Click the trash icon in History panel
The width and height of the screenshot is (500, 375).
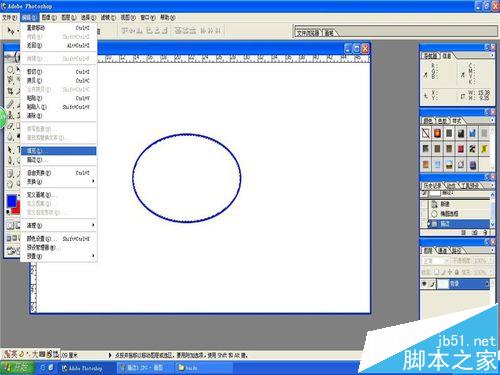(485, 232)
